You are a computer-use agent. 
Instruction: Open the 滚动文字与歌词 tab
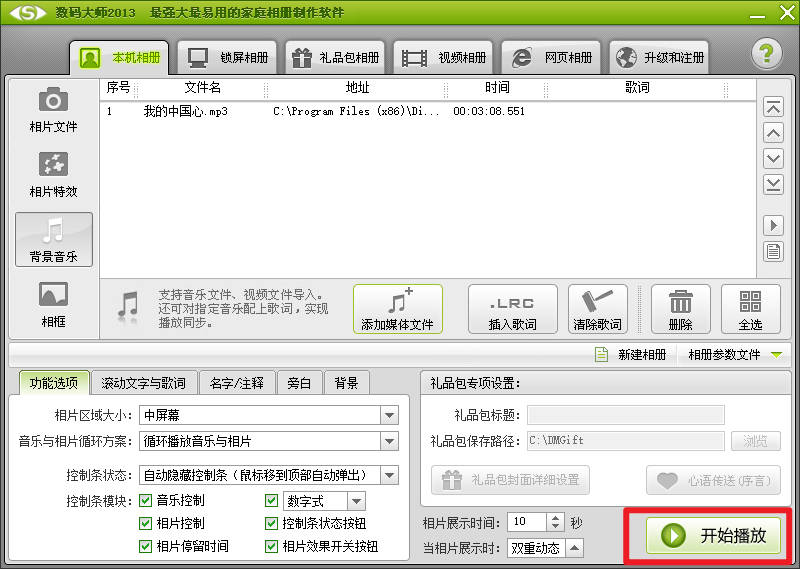(143, 383)
